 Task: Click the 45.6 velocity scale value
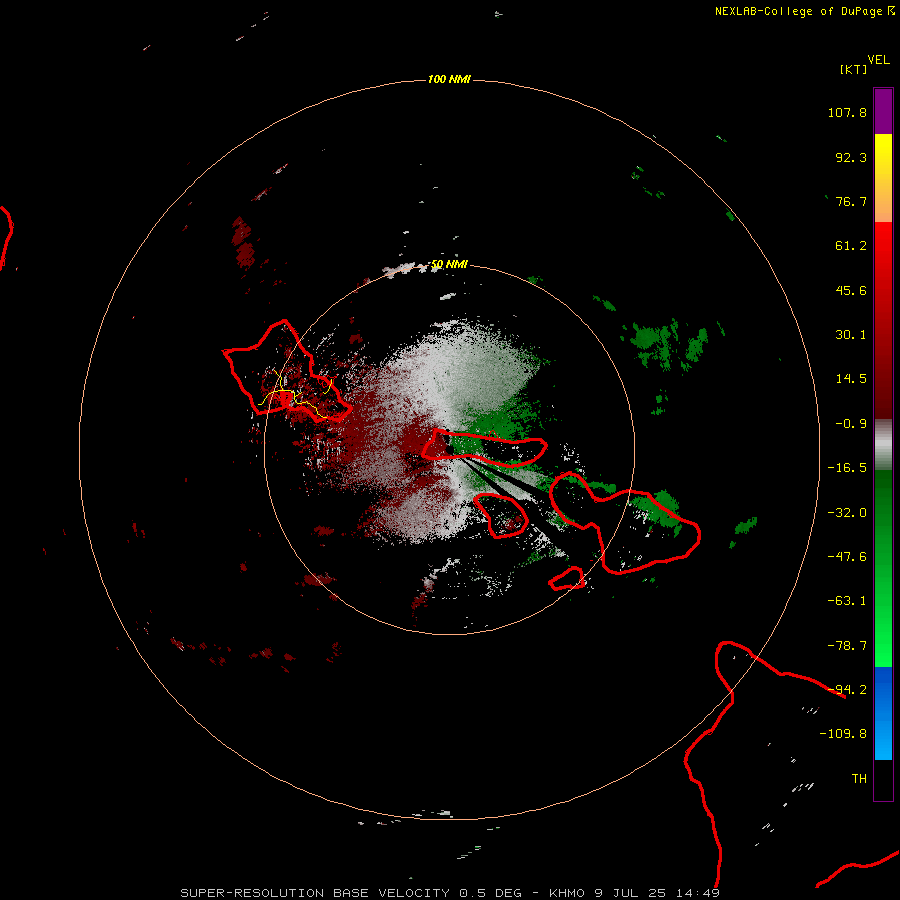click(851, 290)
